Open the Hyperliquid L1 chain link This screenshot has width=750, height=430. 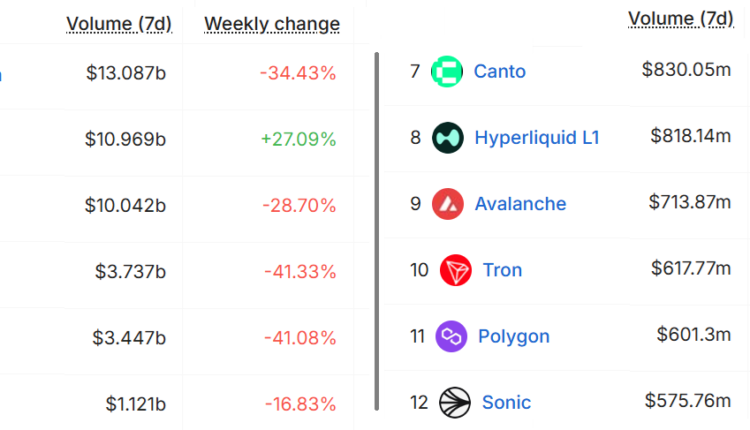(x=537, y=138)
